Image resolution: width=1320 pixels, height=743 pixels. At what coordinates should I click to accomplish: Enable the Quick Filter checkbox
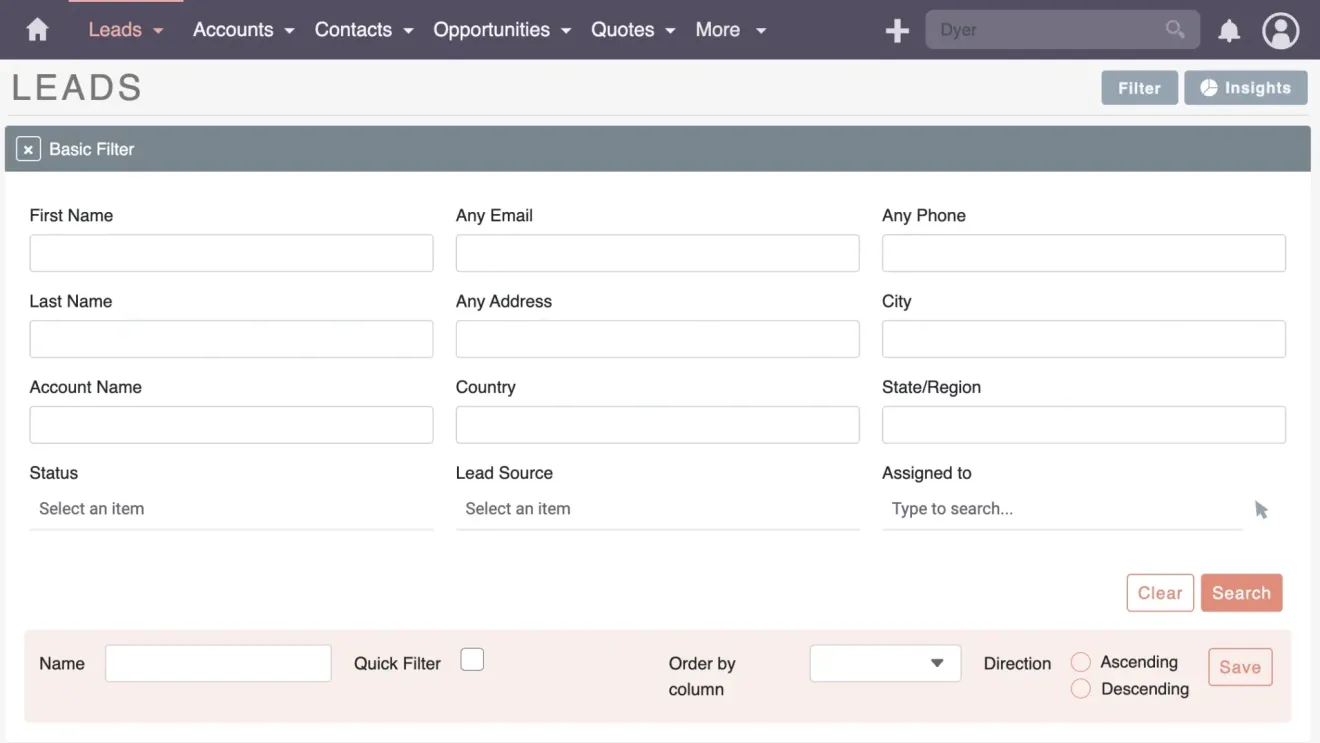click(x=471, y=659)
